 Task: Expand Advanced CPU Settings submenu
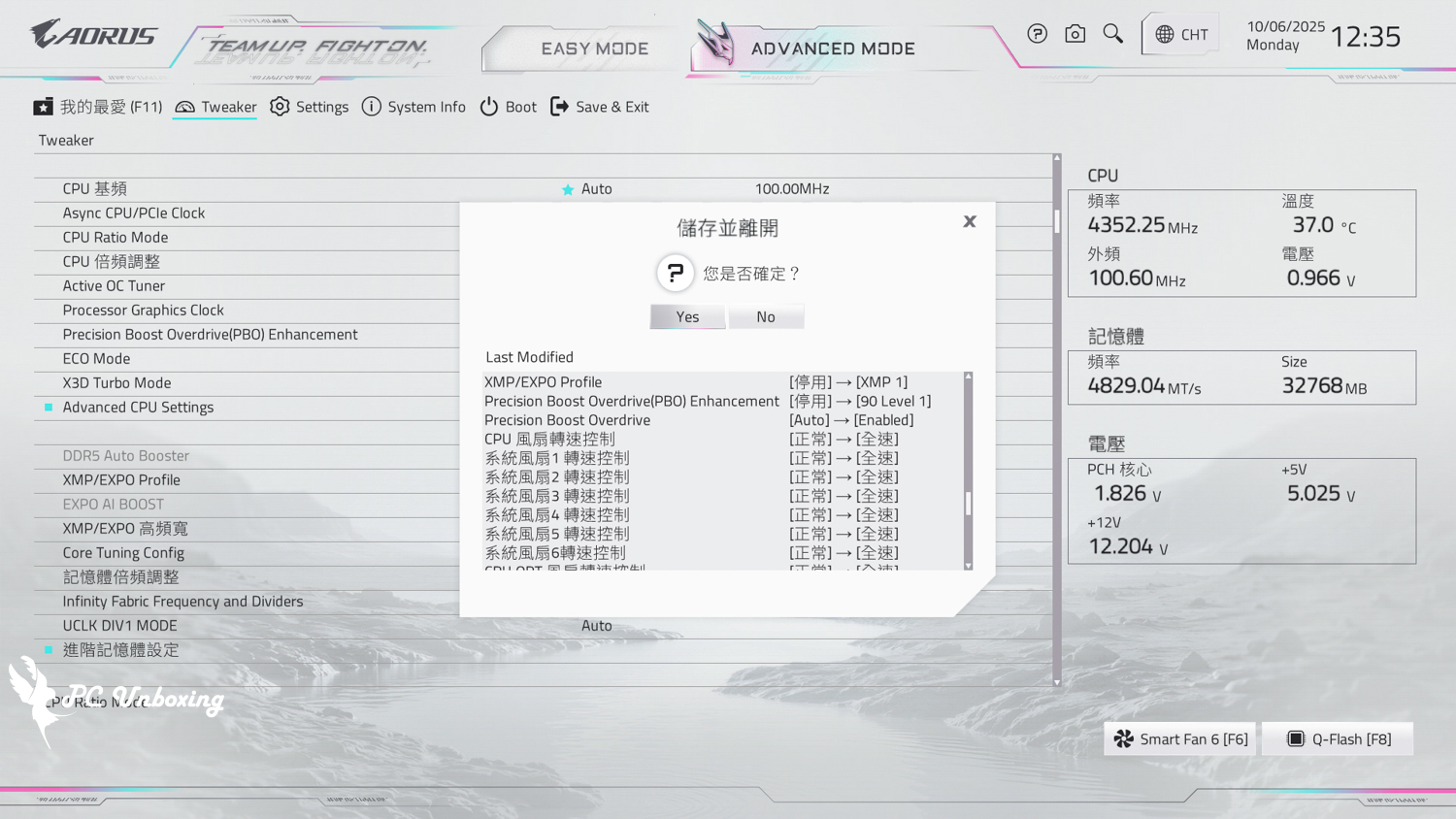click(138, 408)
